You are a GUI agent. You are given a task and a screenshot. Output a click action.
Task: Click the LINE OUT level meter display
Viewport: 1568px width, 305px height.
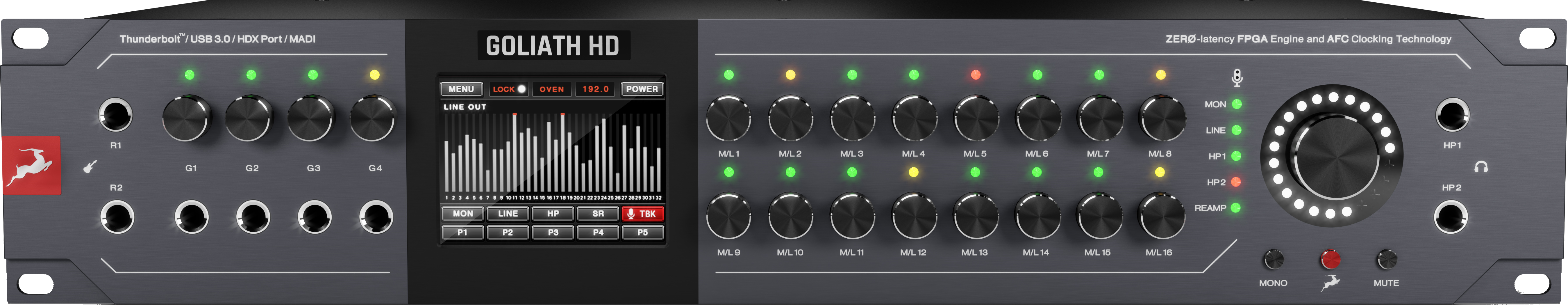[552, 152]
